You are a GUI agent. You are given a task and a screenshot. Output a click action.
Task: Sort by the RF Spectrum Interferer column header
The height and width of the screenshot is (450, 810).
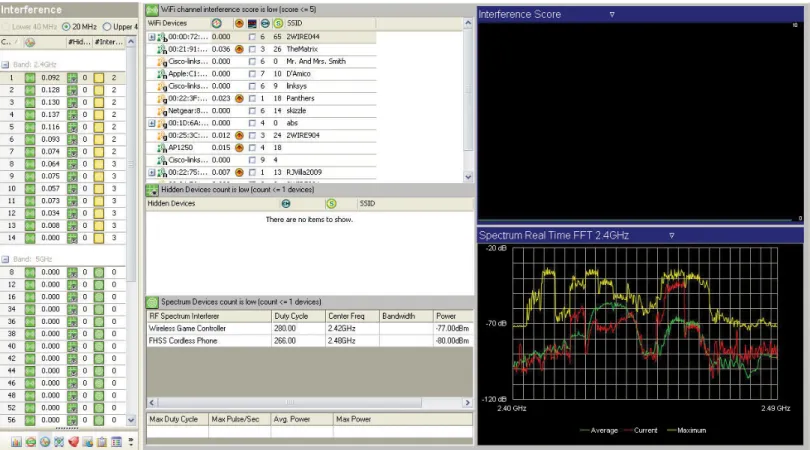tap(209, 316)
